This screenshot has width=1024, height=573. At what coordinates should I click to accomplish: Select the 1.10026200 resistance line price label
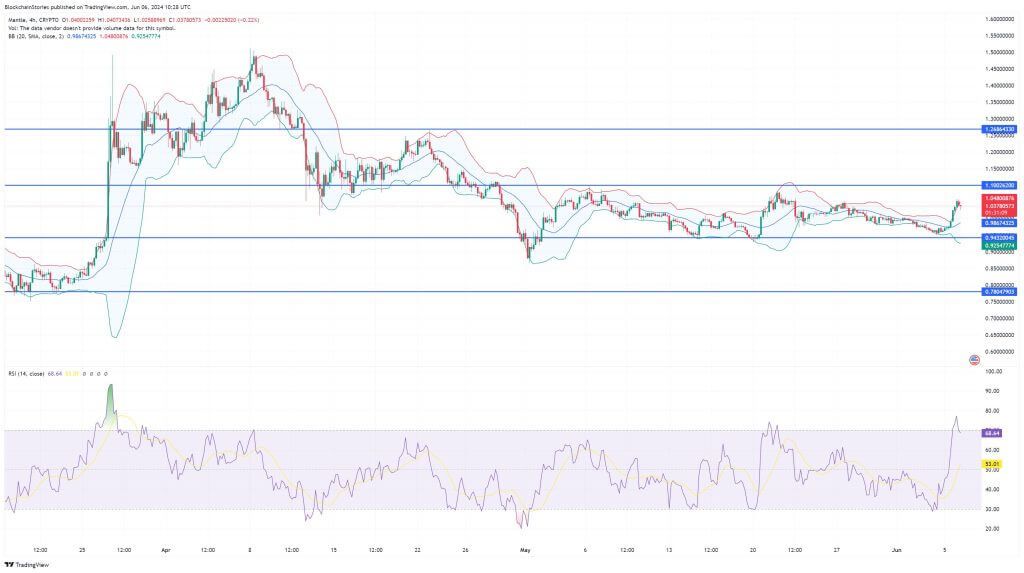click(x=999, y=186)
